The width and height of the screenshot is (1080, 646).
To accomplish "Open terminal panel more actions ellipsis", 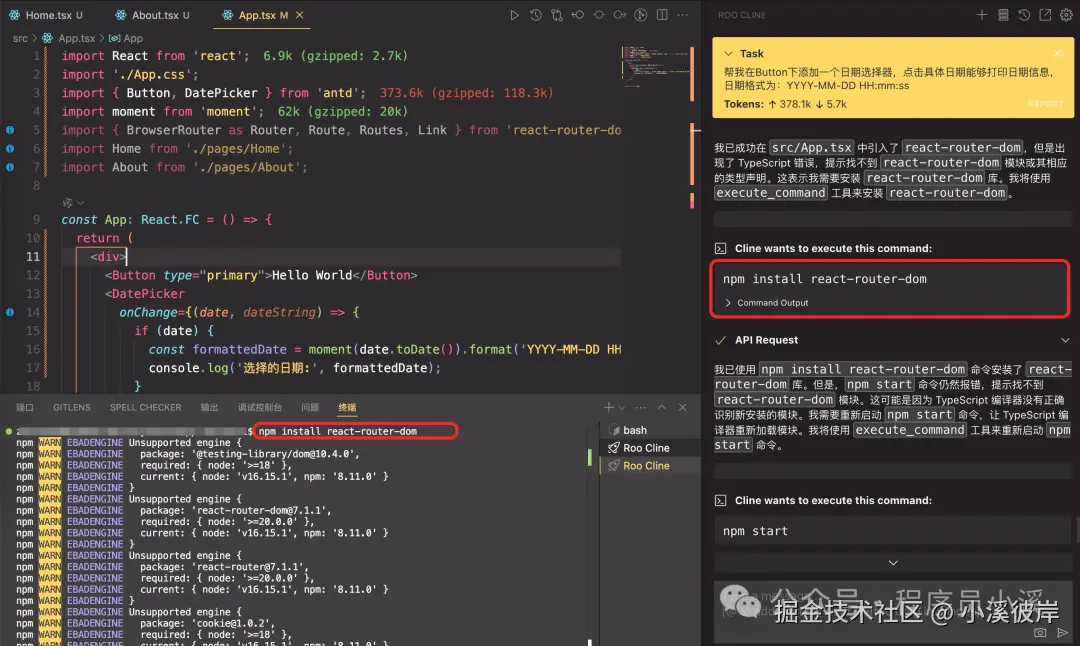I will point(641,408).
